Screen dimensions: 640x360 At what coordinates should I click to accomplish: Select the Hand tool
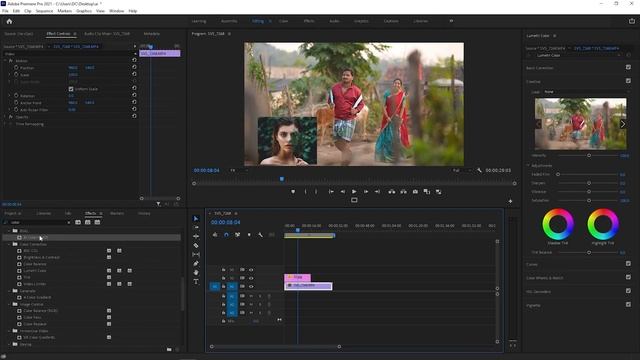click(x=196, y=272)
